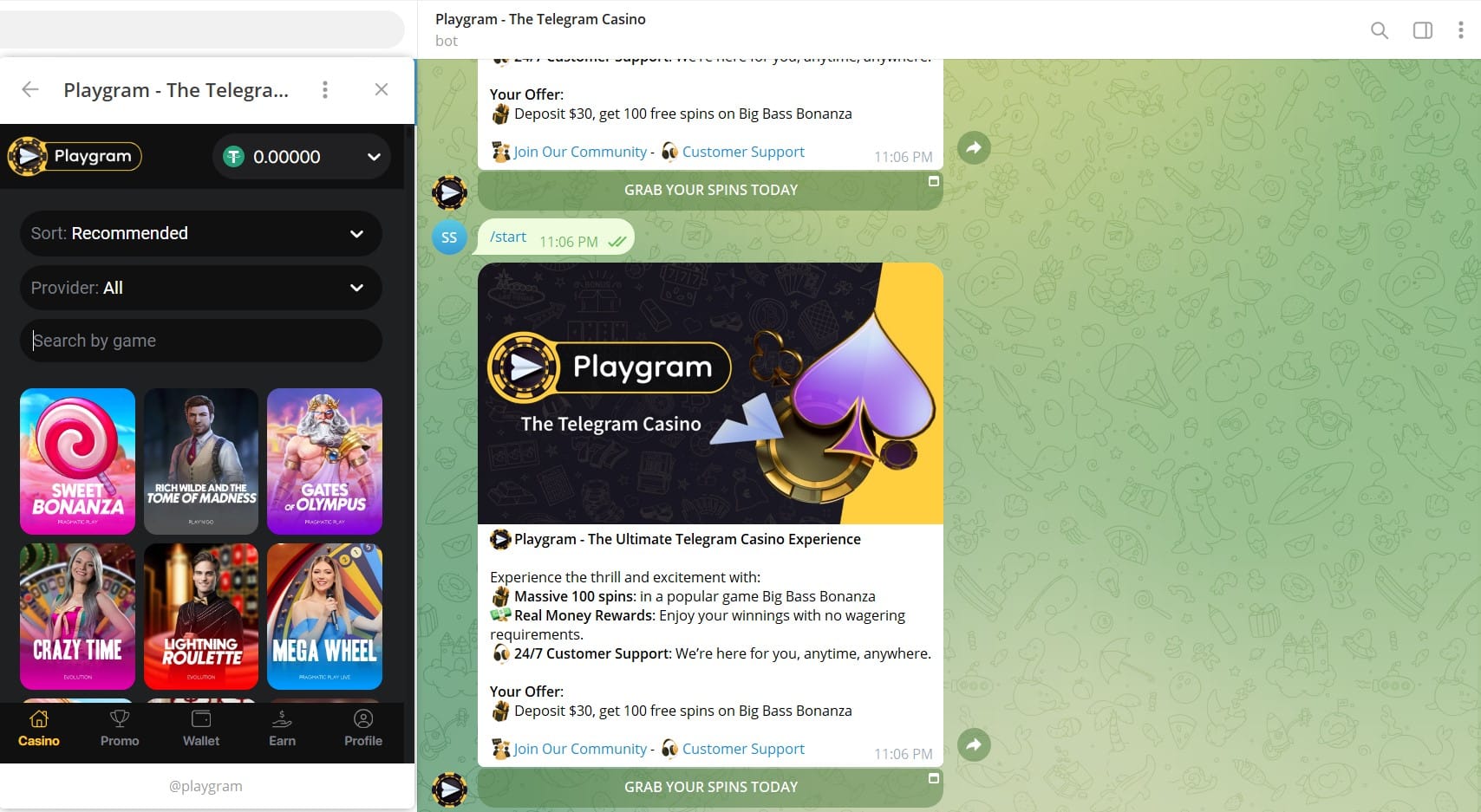The width and height of the screenshot is (1481, 812).
Task: Switch to the Profile tab
Action: coord(363,729)
